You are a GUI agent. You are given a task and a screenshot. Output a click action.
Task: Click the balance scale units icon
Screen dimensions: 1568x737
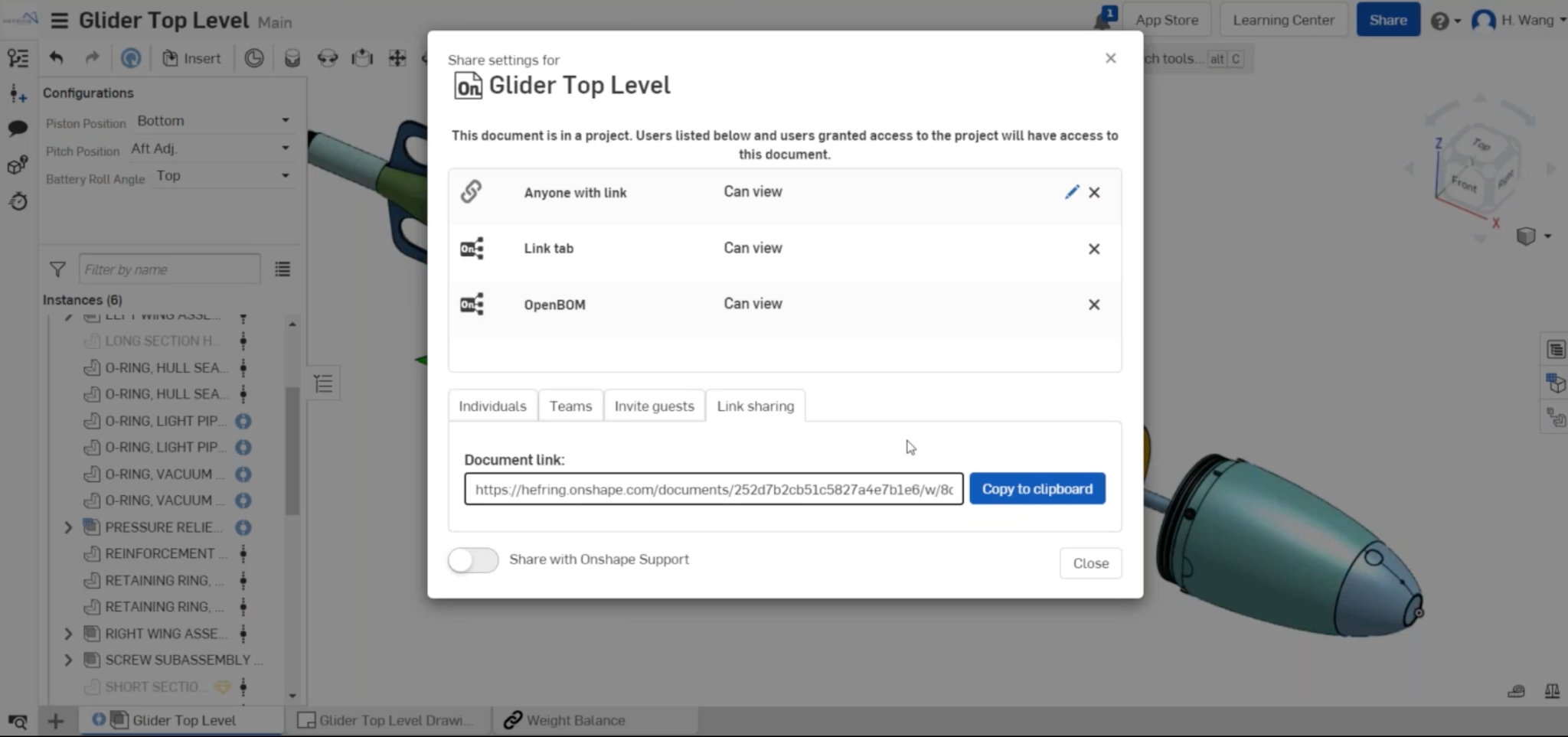[x=1552, y=691]
